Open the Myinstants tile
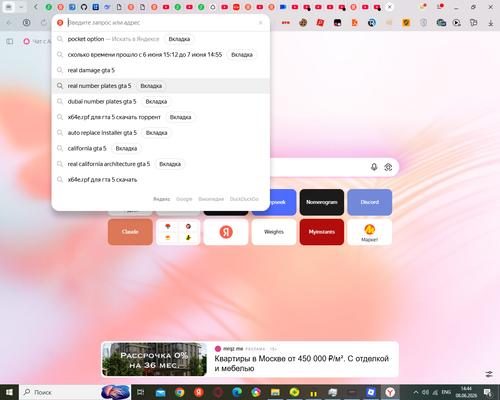The height and width of the screenshot is (400, 500). pos(322,232)
